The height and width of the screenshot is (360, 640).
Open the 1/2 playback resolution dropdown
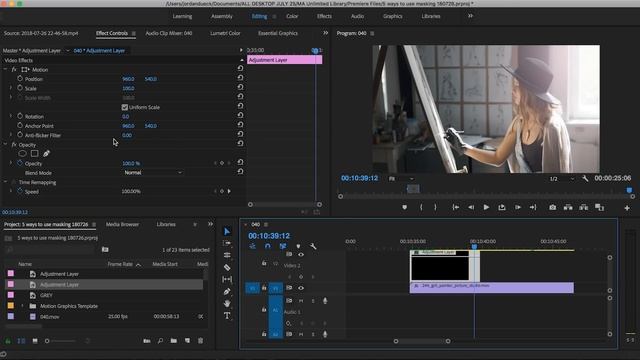click(561, 179)
